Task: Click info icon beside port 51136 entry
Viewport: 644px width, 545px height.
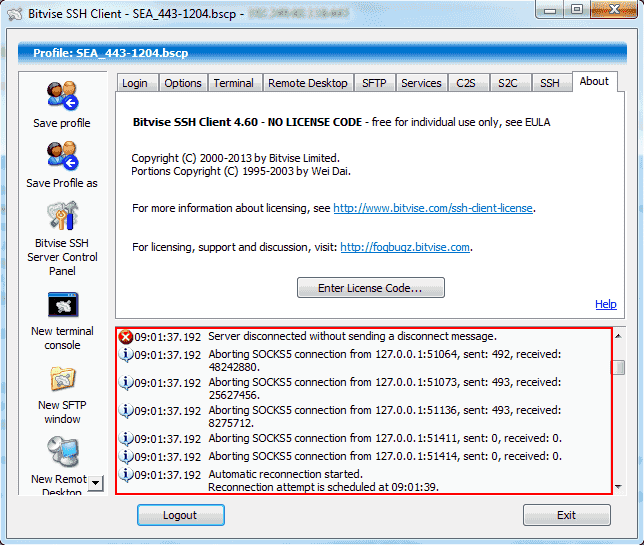Action: 126,410
